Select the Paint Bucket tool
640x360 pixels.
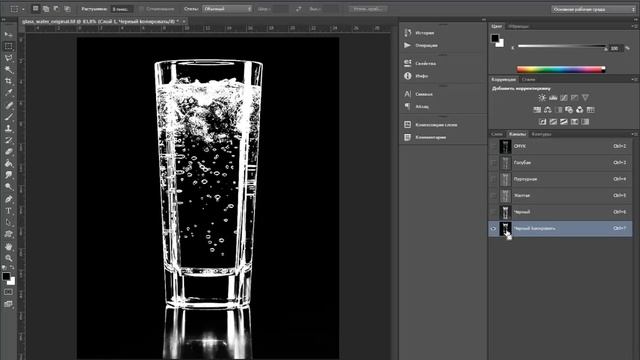pyautogui.click(x=8, y=164)
